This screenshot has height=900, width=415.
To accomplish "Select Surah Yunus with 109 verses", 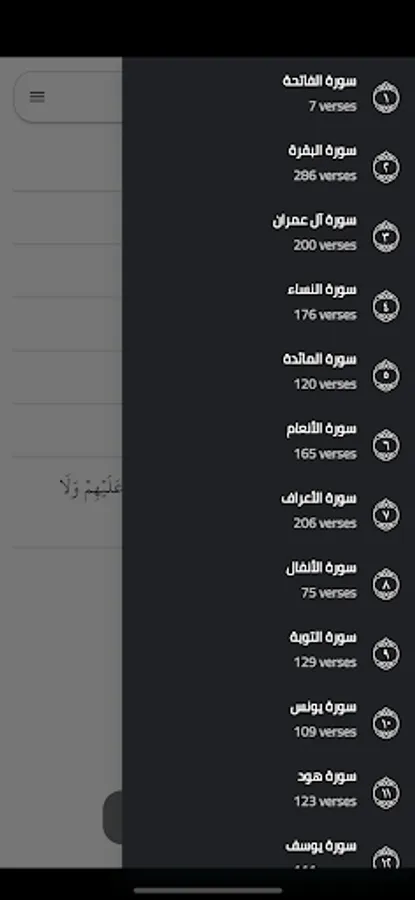I will [269, 719].
